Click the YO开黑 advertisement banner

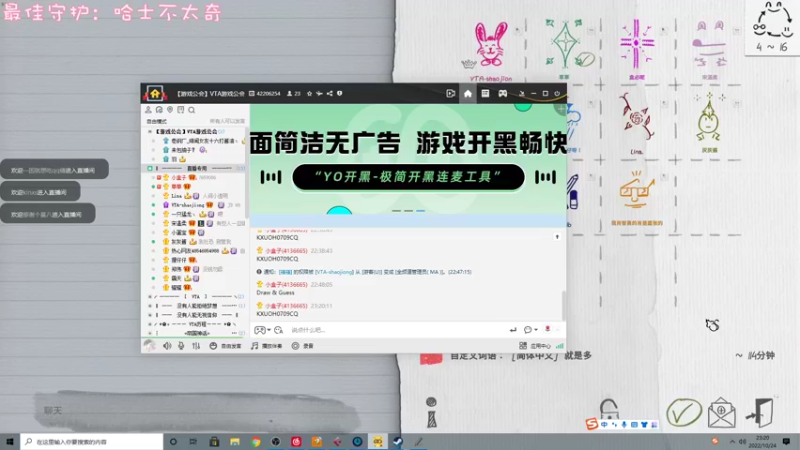pos(408,159)
